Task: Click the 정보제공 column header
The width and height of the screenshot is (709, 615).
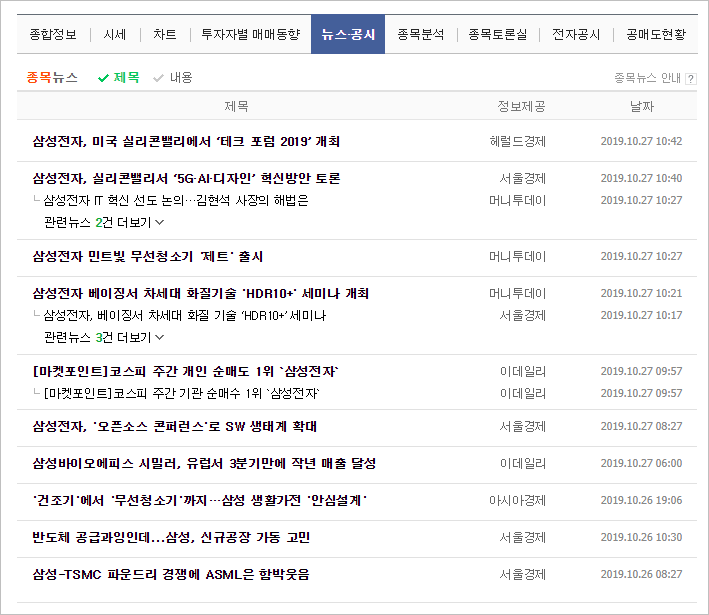Action: point(521,107)
